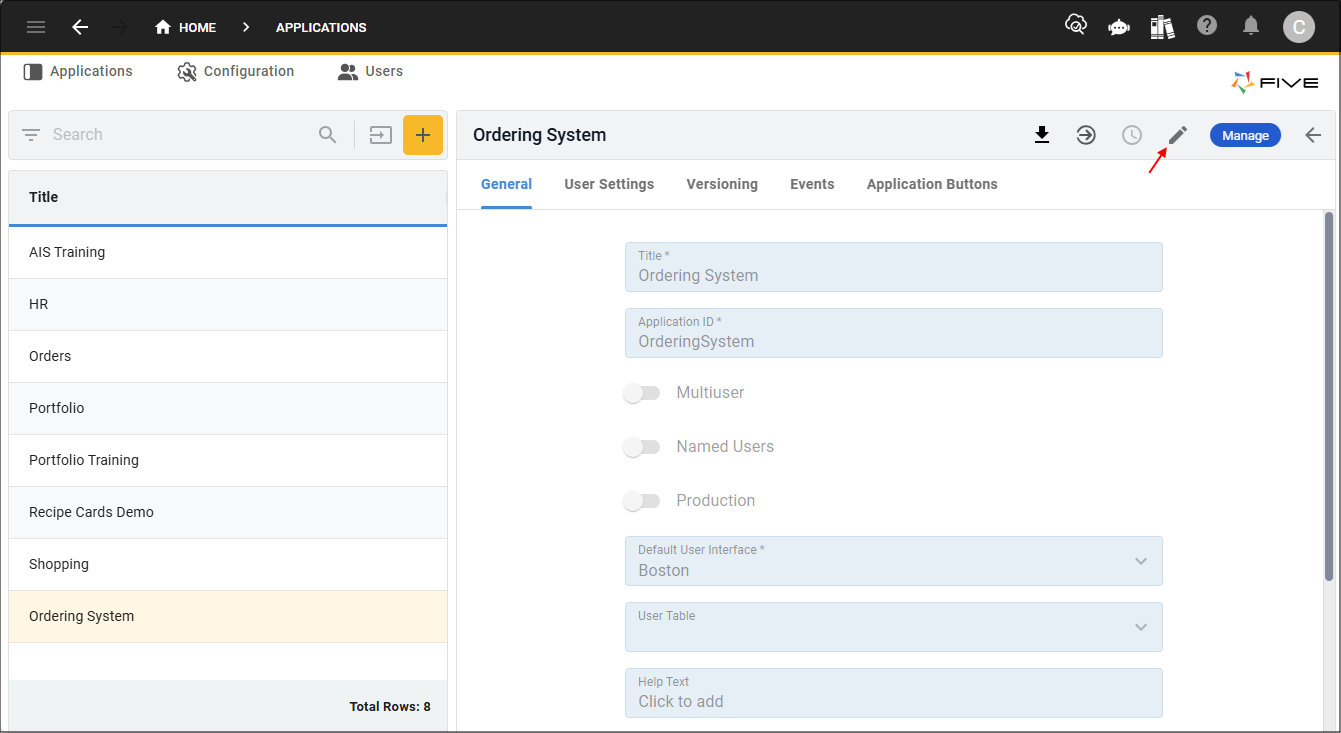Open the Applications menu

78,72
